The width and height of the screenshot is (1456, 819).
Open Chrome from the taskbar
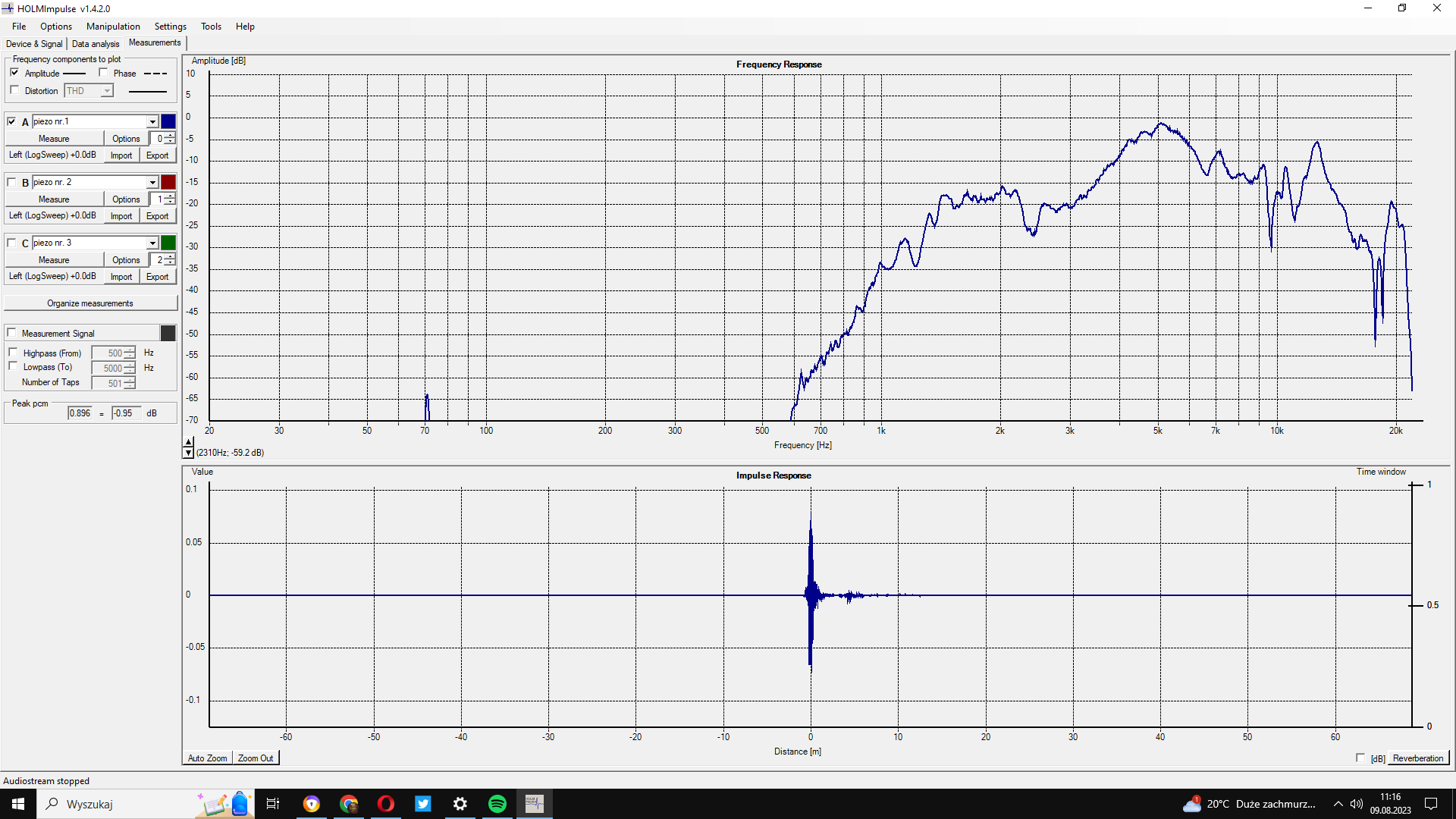tap(349, 804)
